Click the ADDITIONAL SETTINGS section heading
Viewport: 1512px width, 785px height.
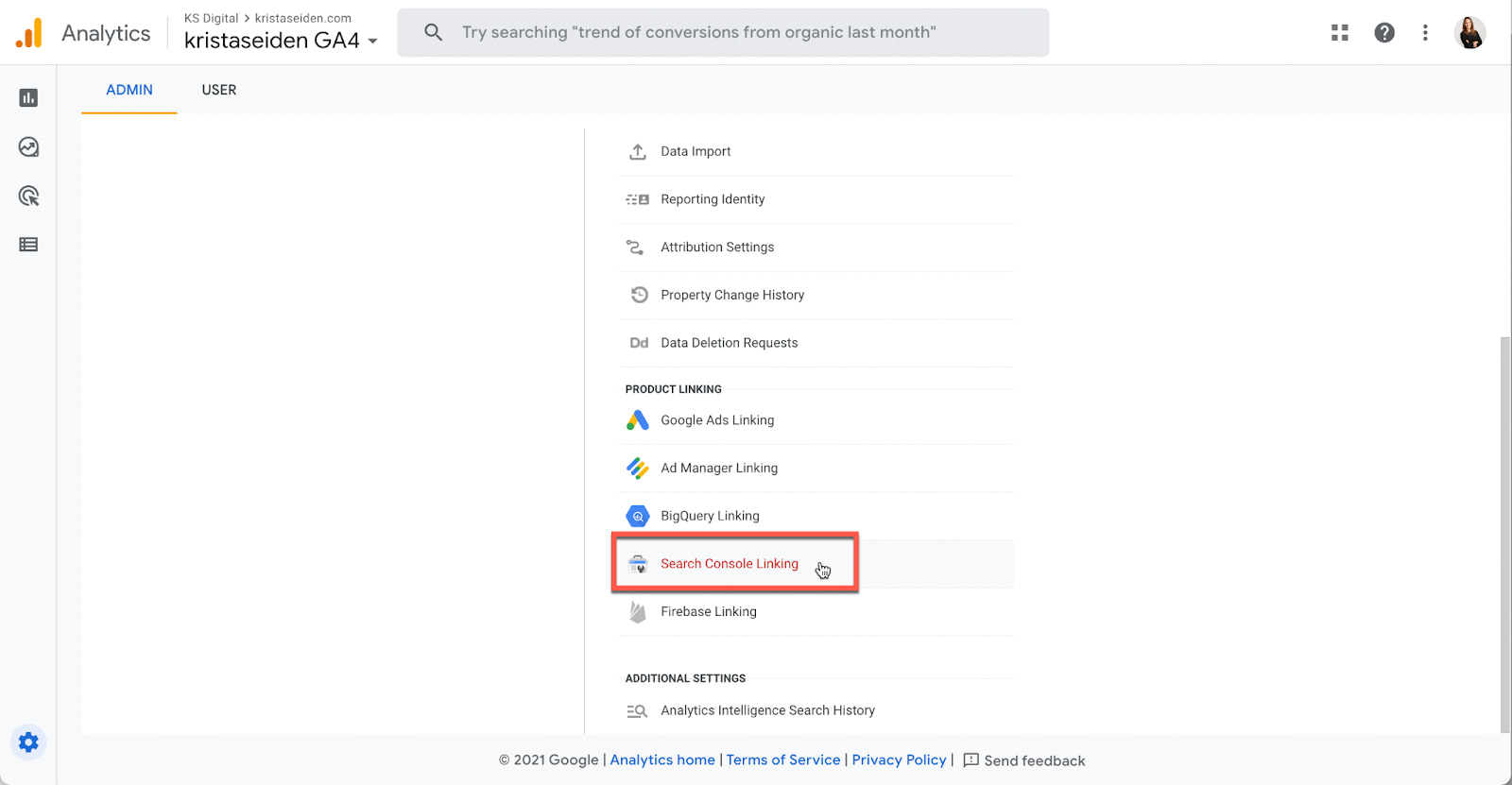coord(686,678)
